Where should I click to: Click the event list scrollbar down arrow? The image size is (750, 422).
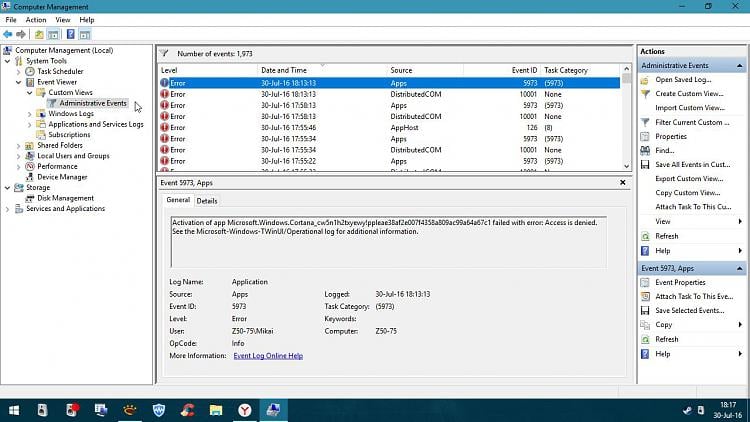point(627,166)
